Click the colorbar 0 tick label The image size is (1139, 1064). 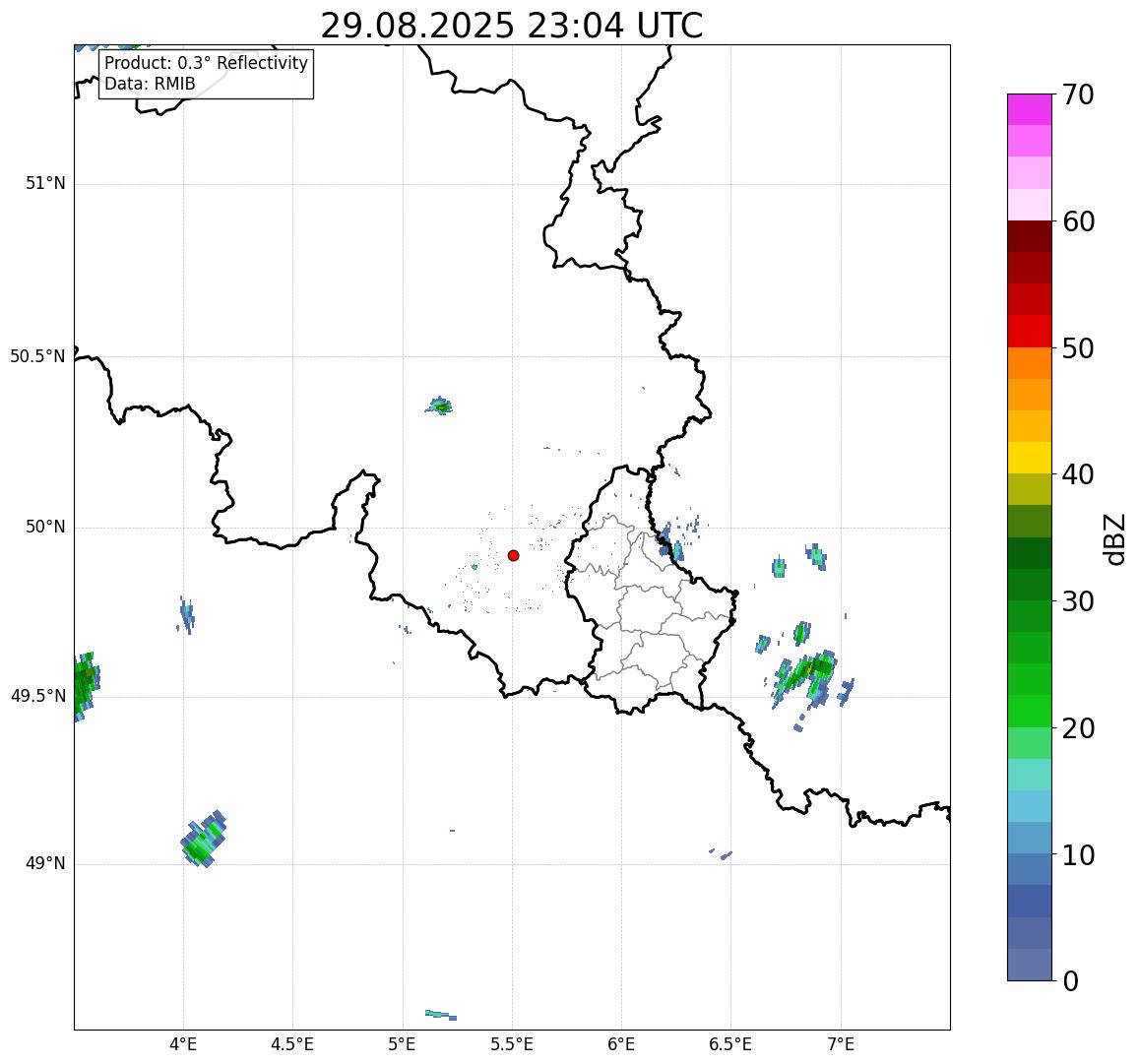1071,981
